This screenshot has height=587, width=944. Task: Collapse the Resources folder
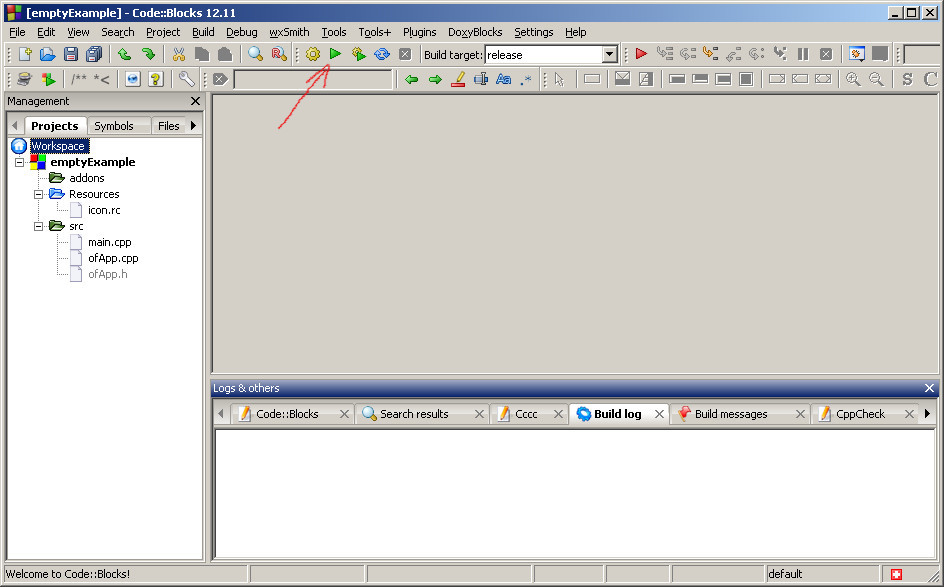click(38, 194)
